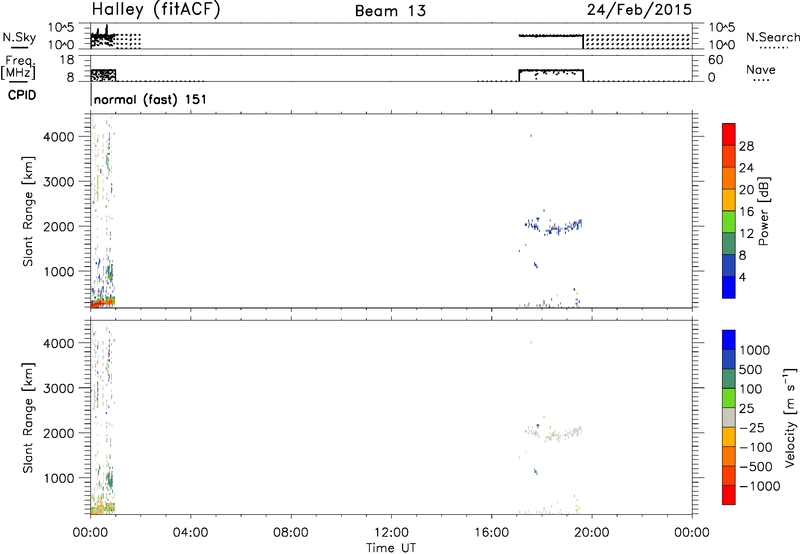Click the red bottom segment of Velocity colorbar
The height and width of the screenshot is (554, 800).
coord(729,495)
